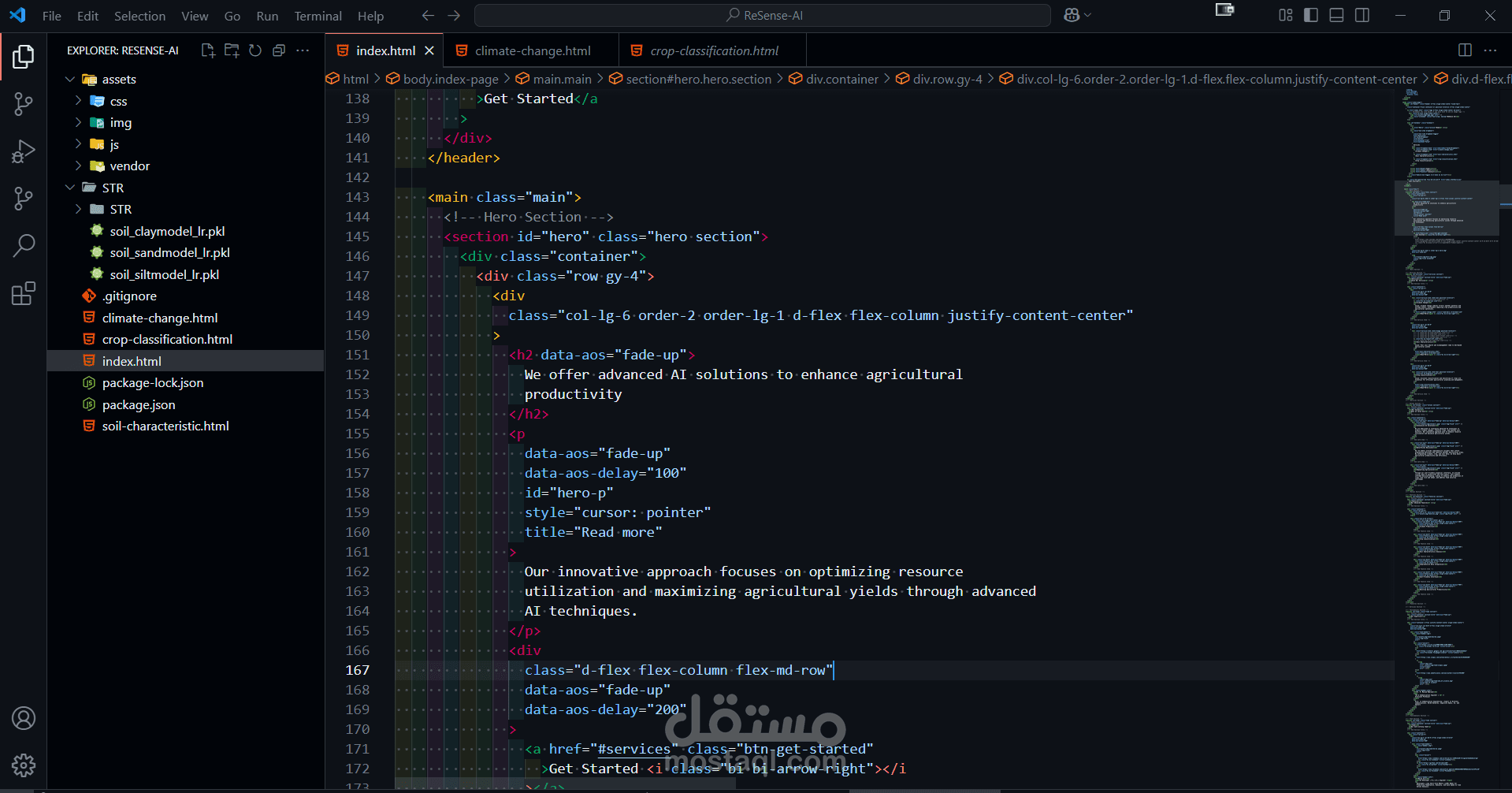The image size is (1512, 793).
Task: Click the html breadcrumb item
Action: 355,79
